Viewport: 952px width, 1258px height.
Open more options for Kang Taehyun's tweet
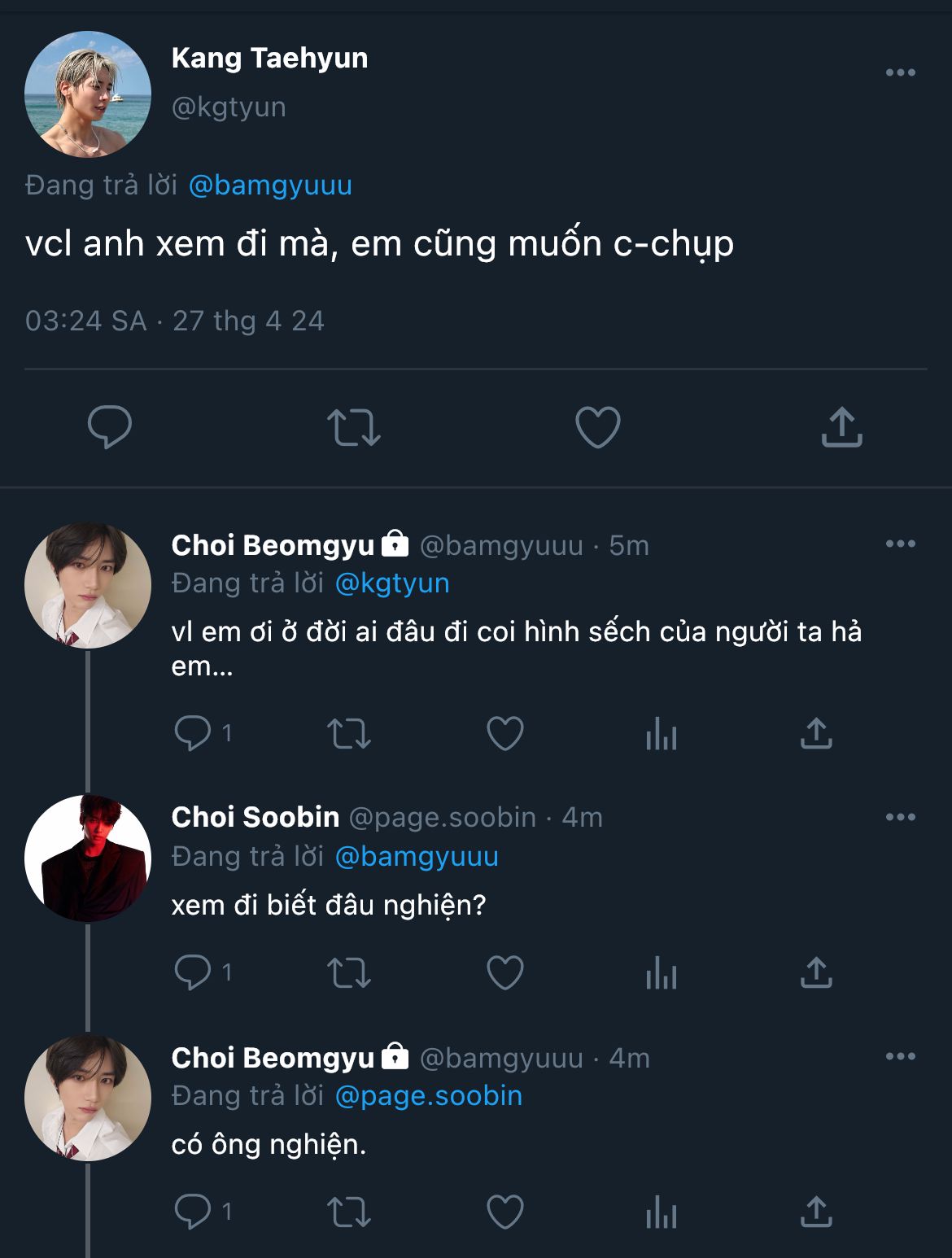point(901,72)
